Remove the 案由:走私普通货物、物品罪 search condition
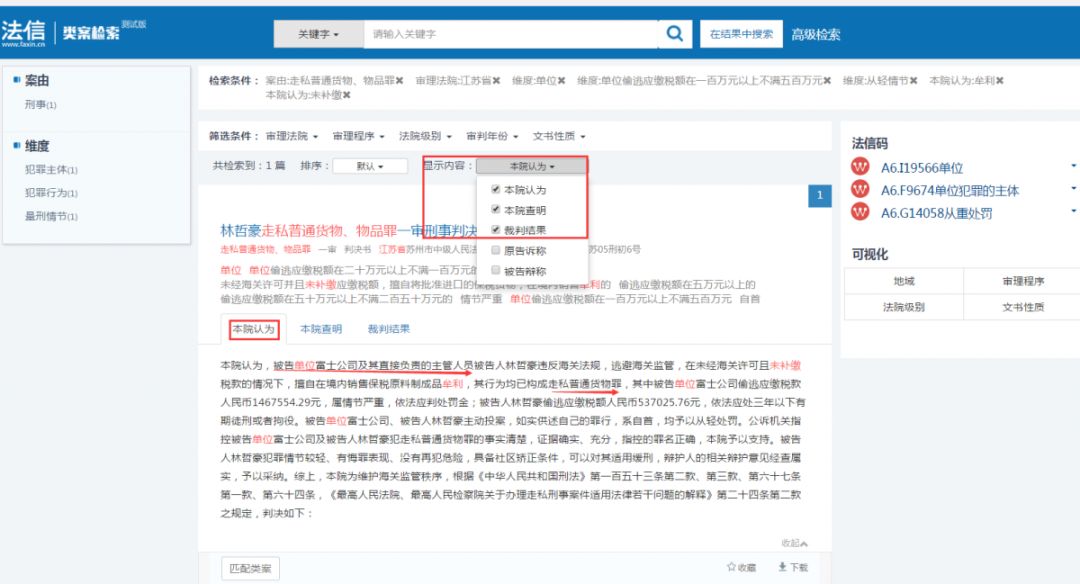1080x584 pixels. click(399, 81)
